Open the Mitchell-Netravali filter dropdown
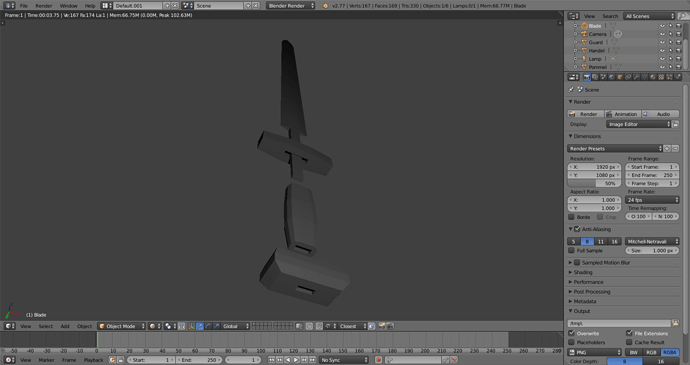Image resolution: width=690 pixels, height=365 pixels. (x=652, y=242)
